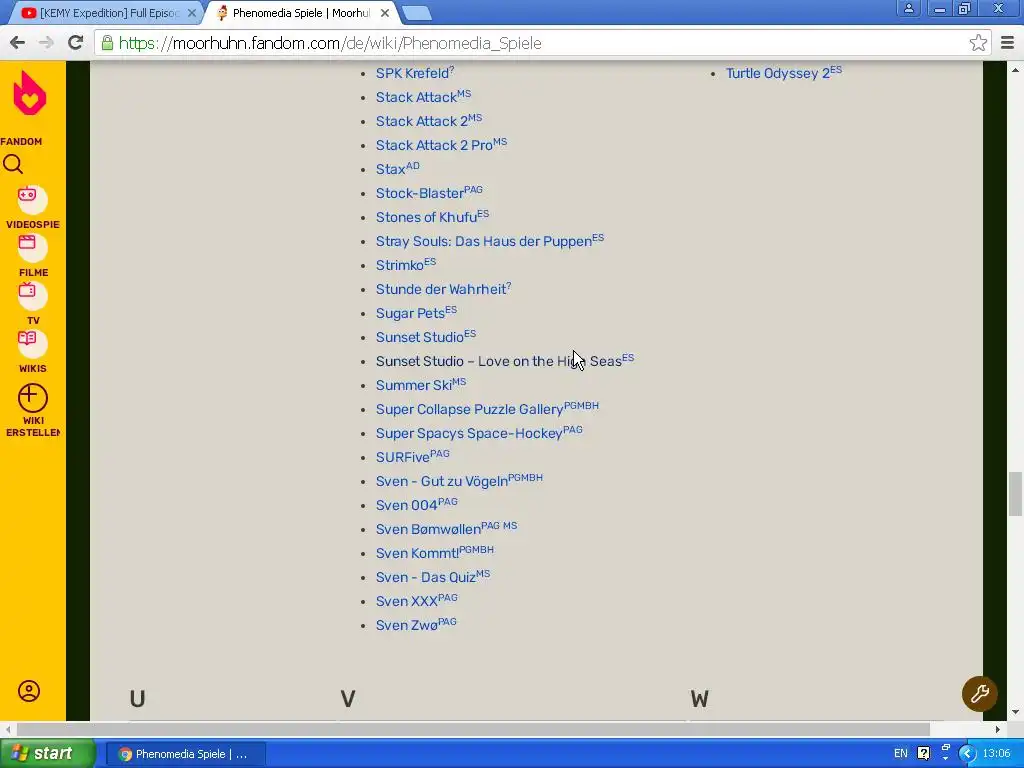Bookmark this page with star icon
Image resolution: width=1024 pixels, height=768 pixels.
pos(978,43)
